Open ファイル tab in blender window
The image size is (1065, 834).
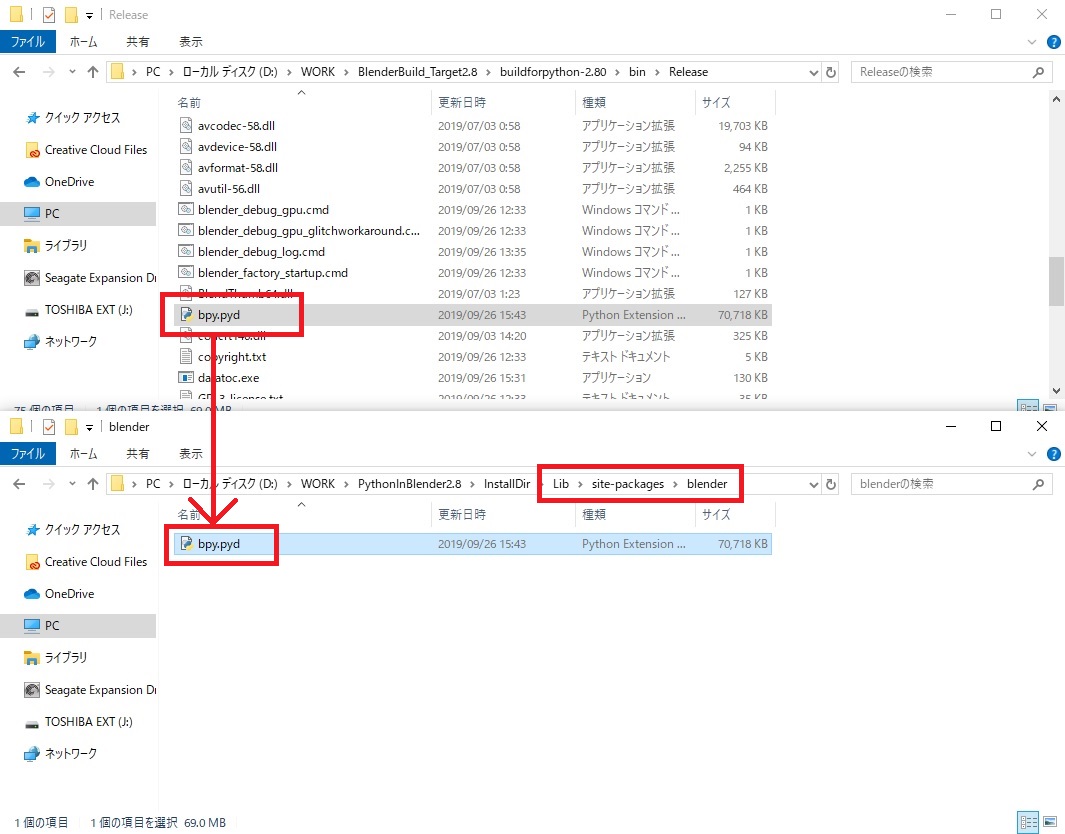pos(28,454)
